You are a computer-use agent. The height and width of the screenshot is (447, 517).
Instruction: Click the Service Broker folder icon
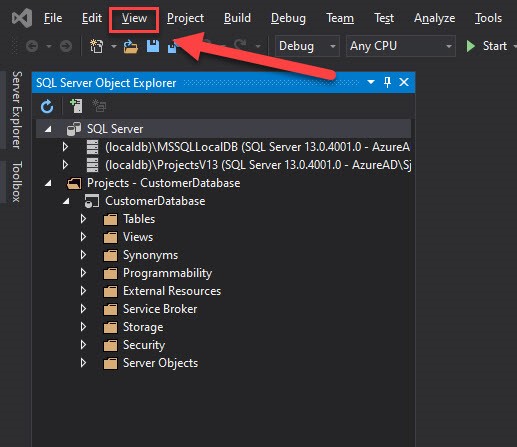tap(110, 309)
